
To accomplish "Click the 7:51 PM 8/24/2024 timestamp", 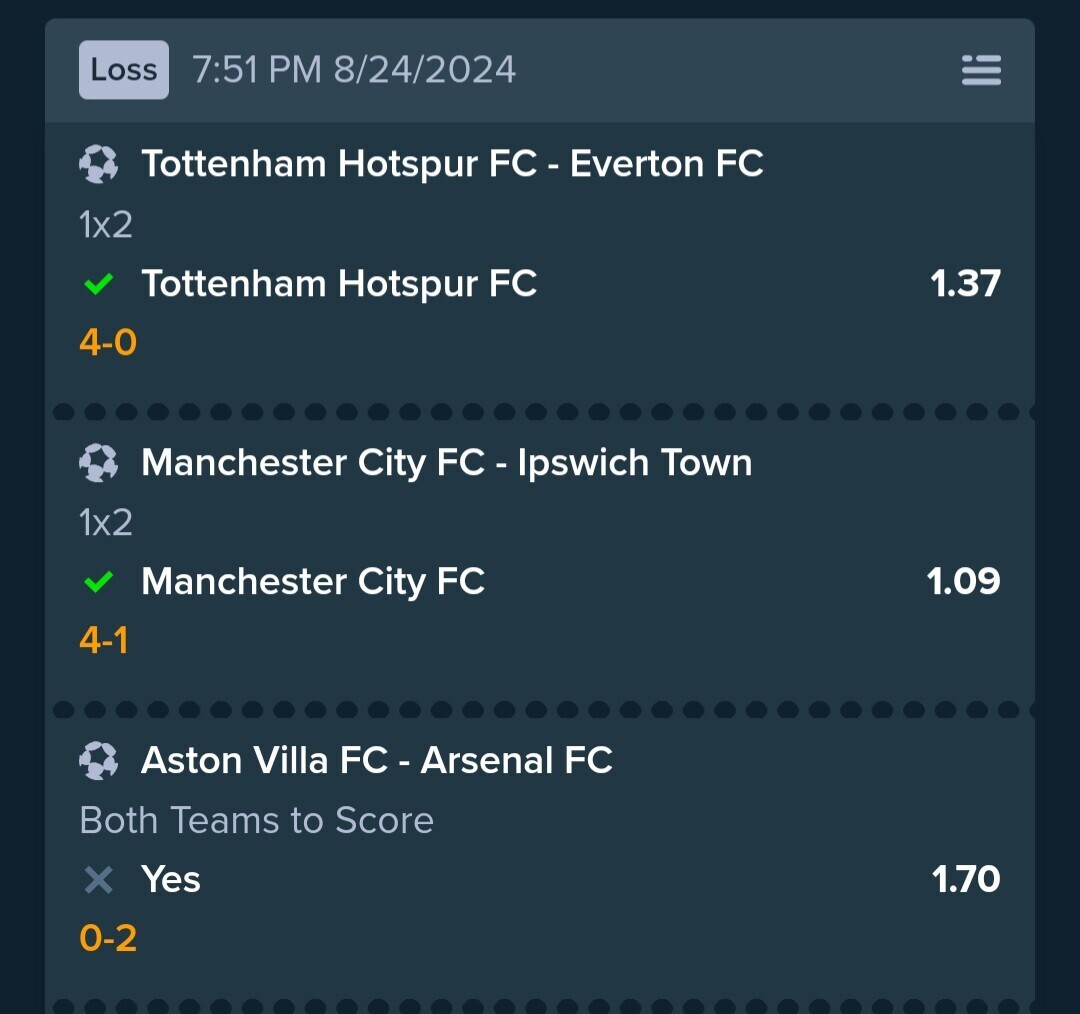I will (354, 70).
